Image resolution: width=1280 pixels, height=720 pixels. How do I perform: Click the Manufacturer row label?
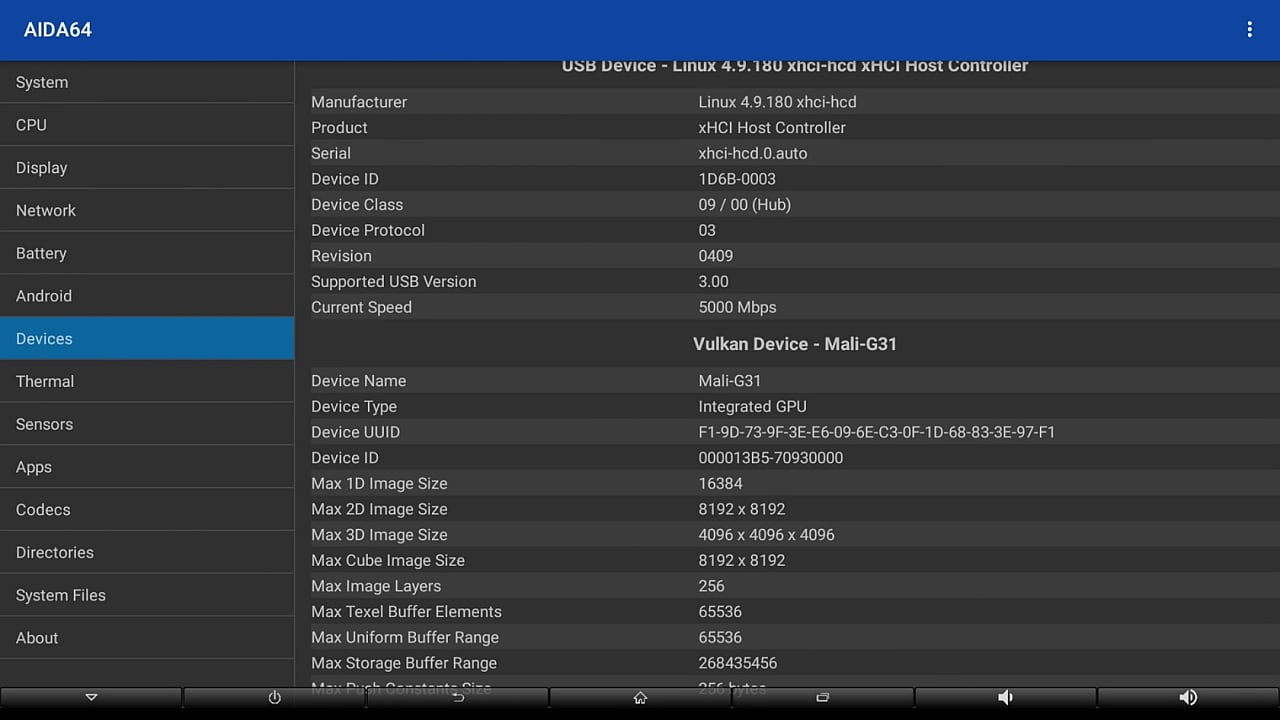tap(359, 102)
